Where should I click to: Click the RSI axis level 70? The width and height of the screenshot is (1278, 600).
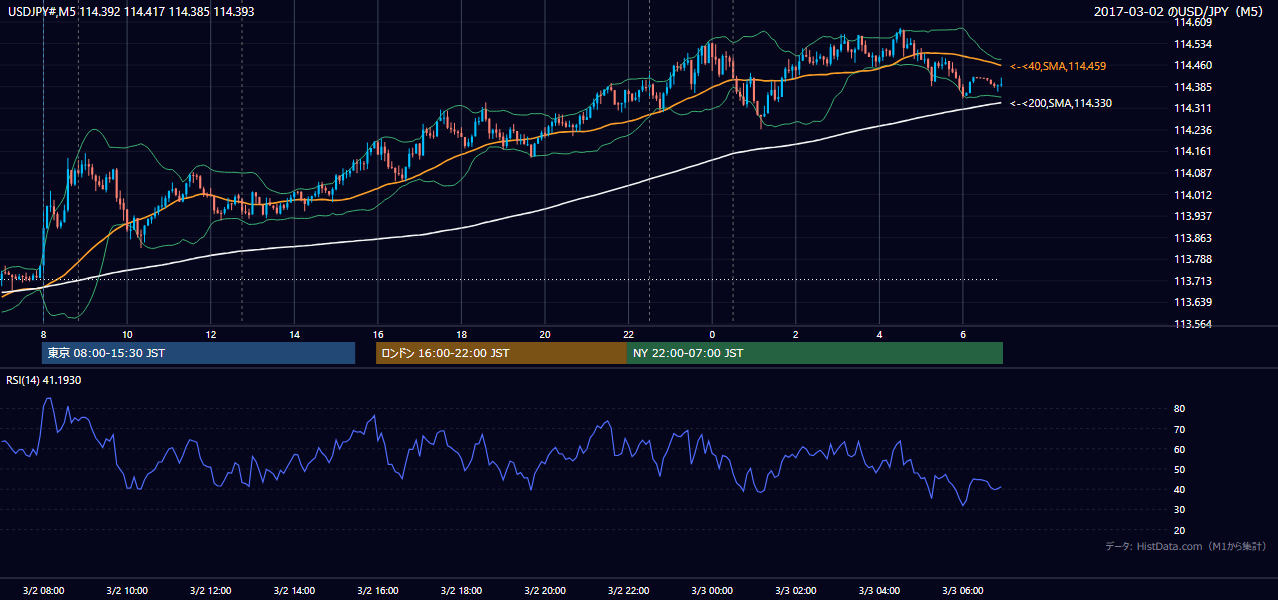click(1180, 429)
